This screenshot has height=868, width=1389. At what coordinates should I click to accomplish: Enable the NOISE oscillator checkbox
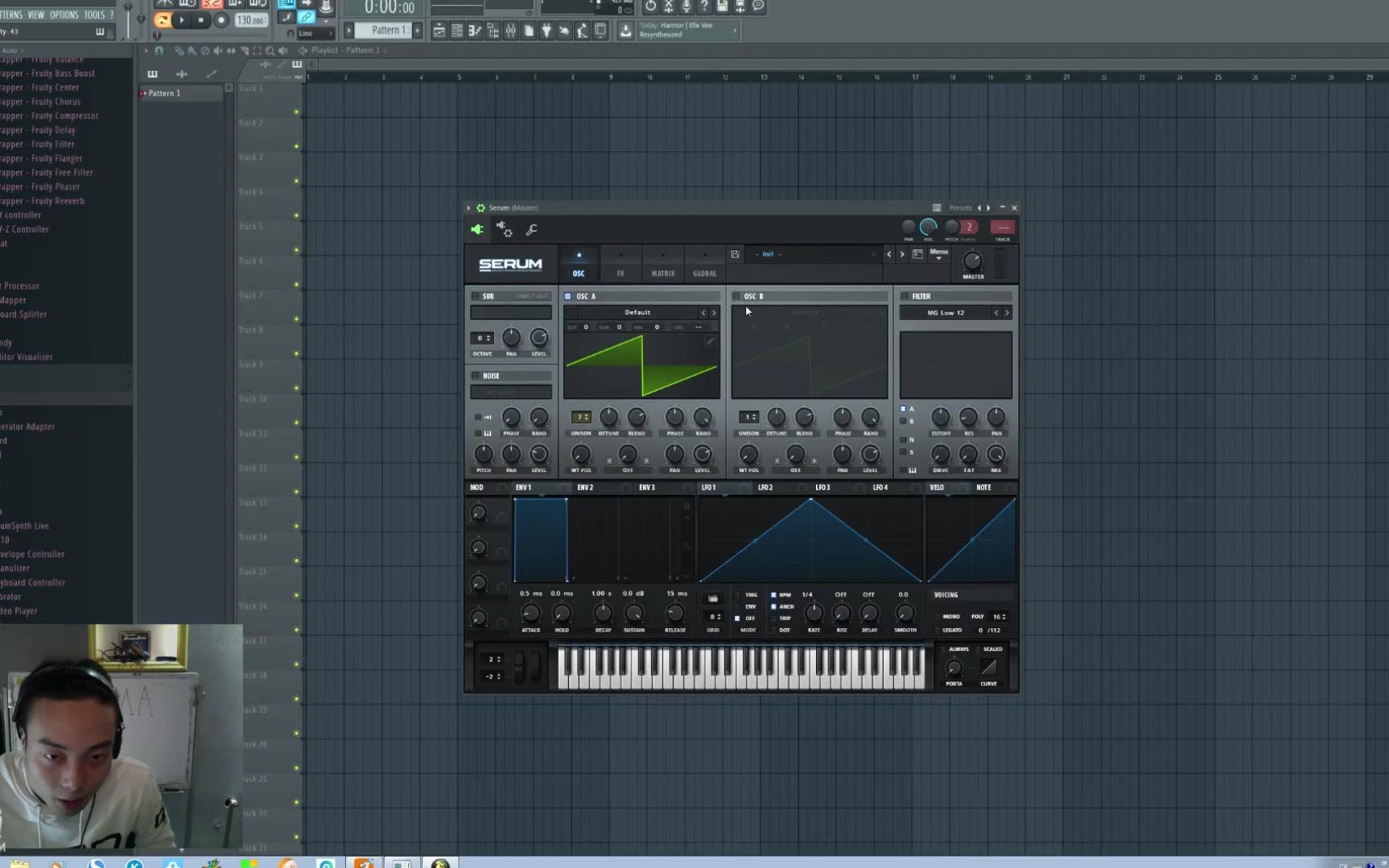(475, 376)
